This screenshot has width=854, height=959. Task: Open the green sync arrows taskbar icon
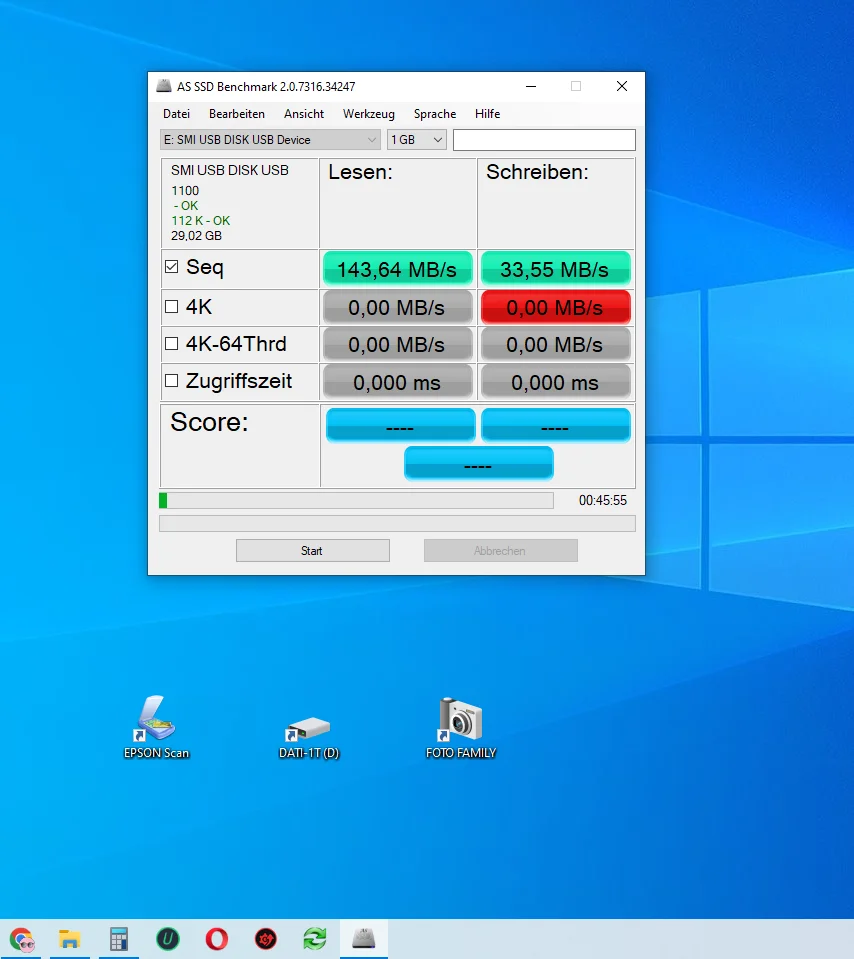click(314, 939)
